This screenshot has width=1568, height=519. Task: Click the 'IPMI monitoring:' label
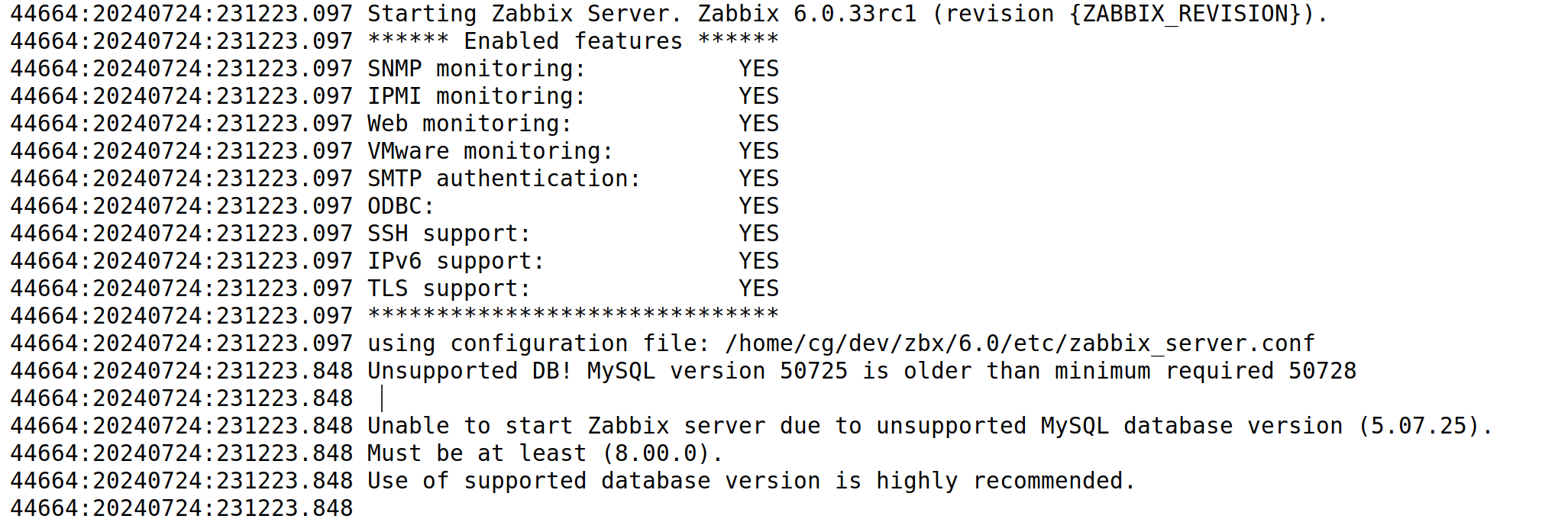point(477,96)
